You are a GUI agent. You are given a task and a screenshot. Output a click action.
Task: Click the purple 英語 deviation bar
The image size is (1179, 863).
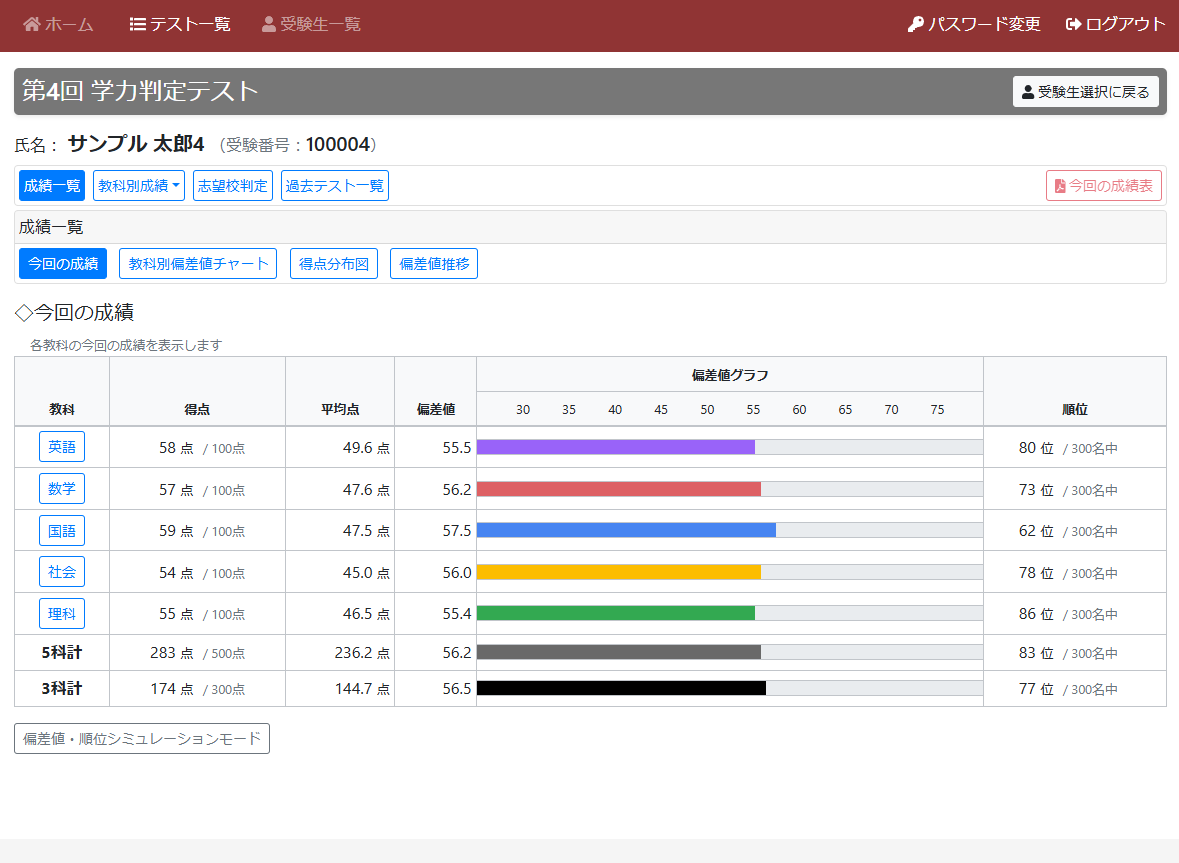tap(616, 447)
